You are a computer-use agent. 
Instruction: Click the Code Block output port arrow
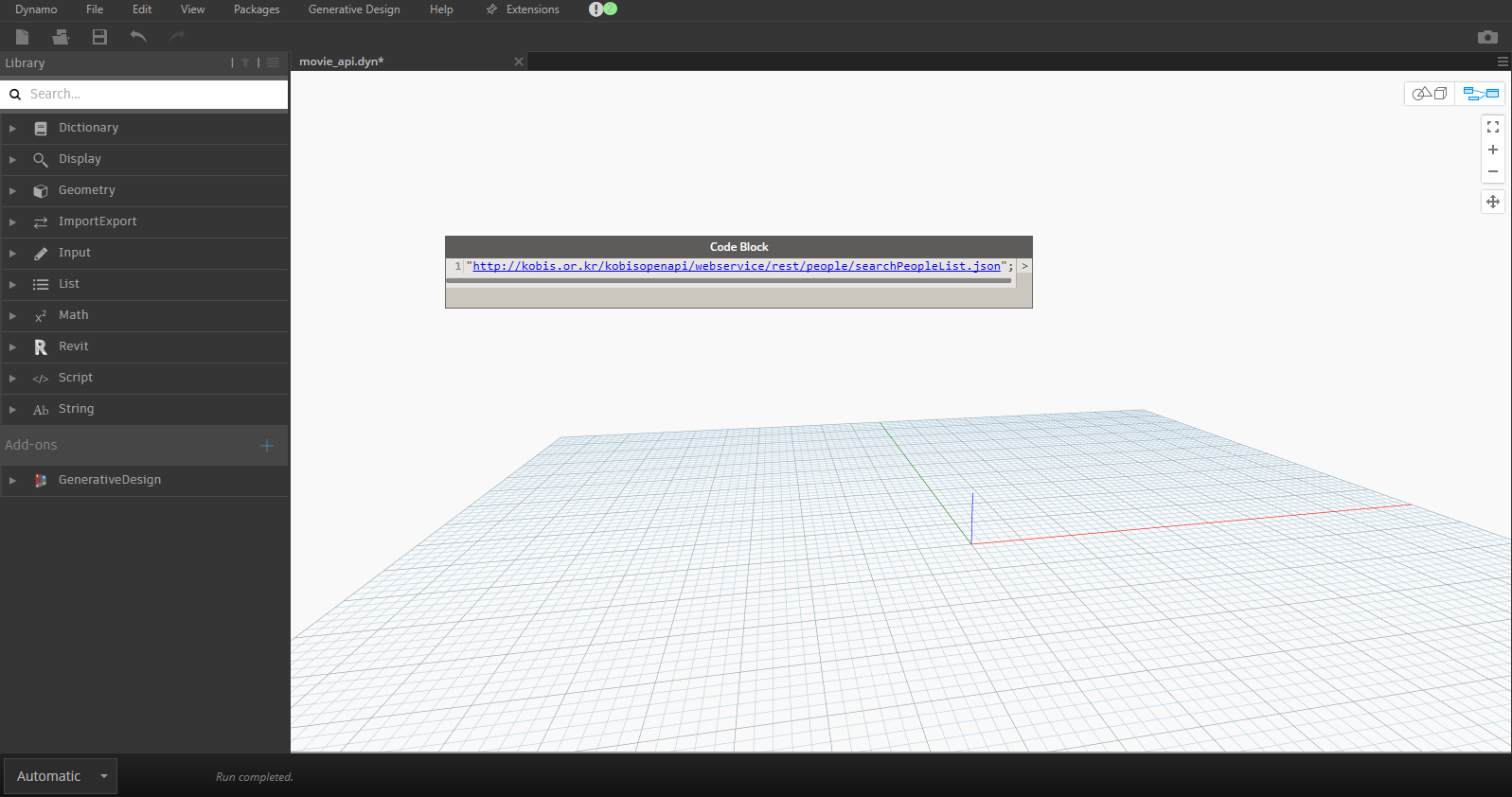1024,267
